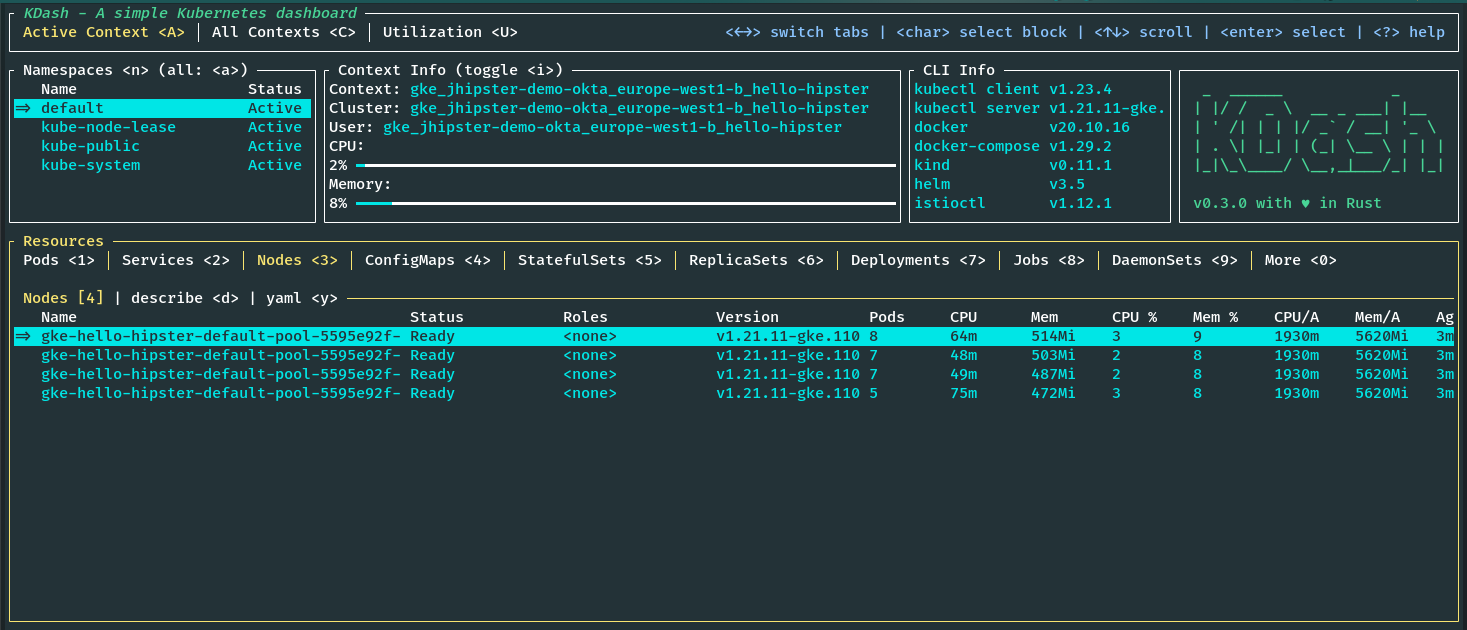
Task: Open the Pods resource tab
Action: tap(59, 260)
